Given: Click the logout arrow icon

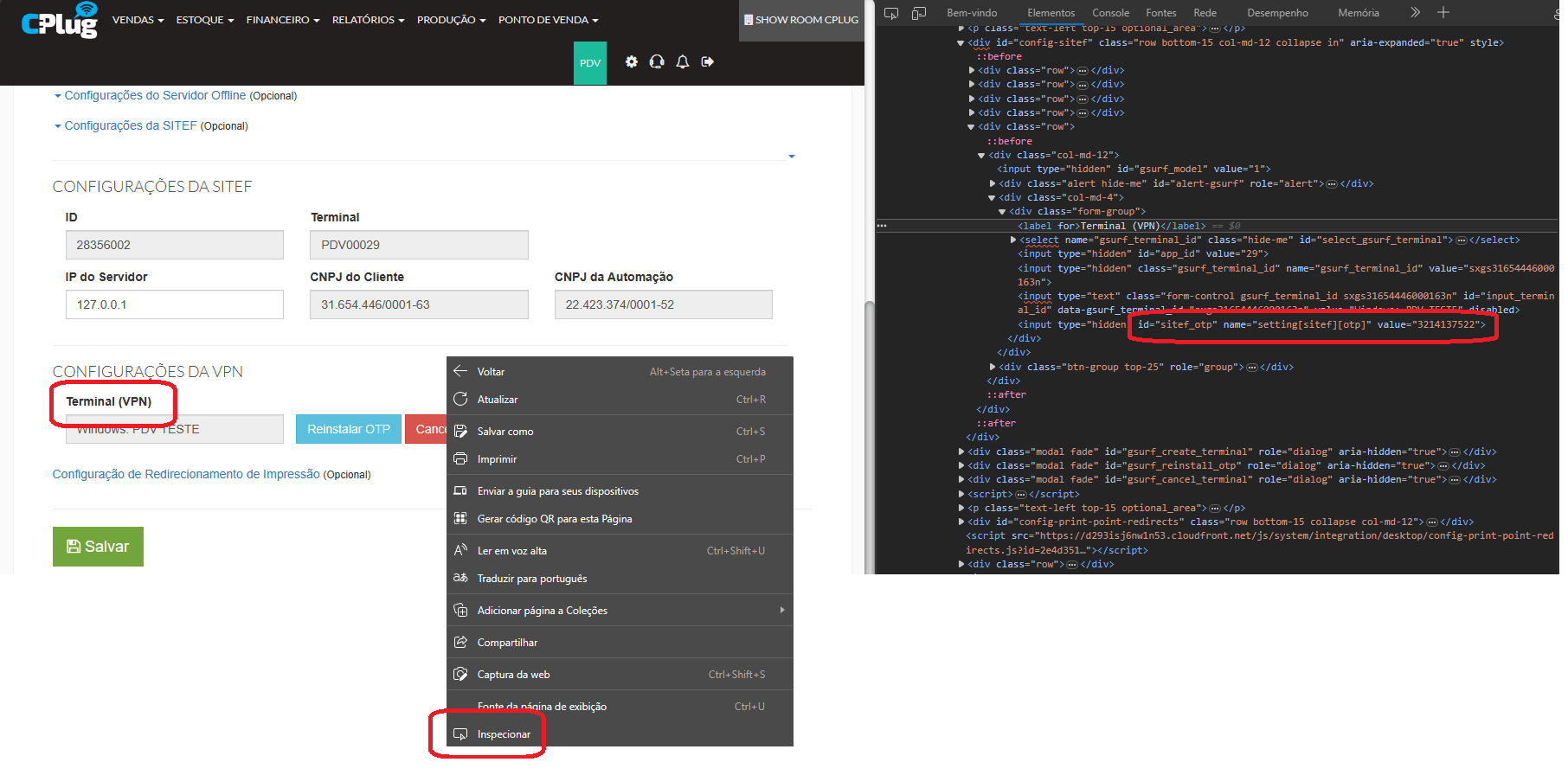Looking at the screenshot, I should pyautogui.click(x=708, y=61).
